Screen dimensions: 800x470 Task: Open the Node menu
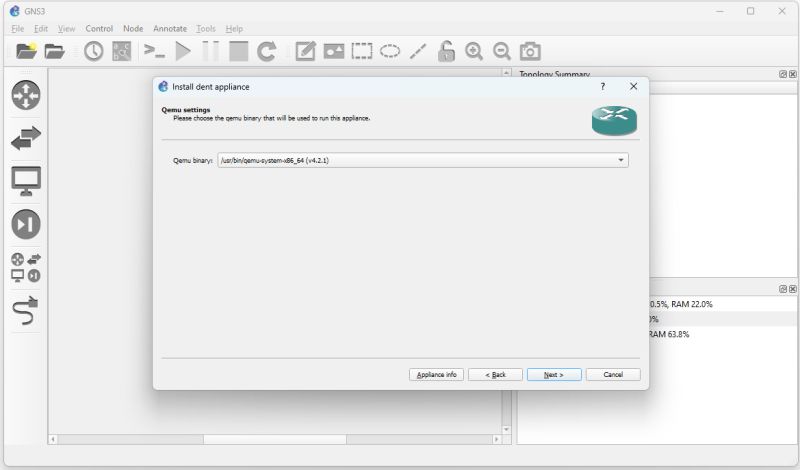[x=133, y=29]
